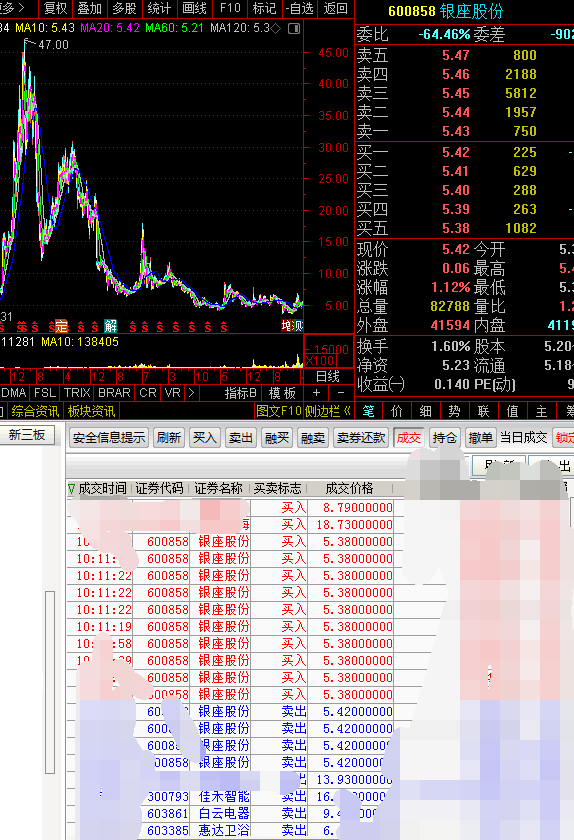
Task: Open the 综合资讯 news tab
Action: [x=35, y=411]
